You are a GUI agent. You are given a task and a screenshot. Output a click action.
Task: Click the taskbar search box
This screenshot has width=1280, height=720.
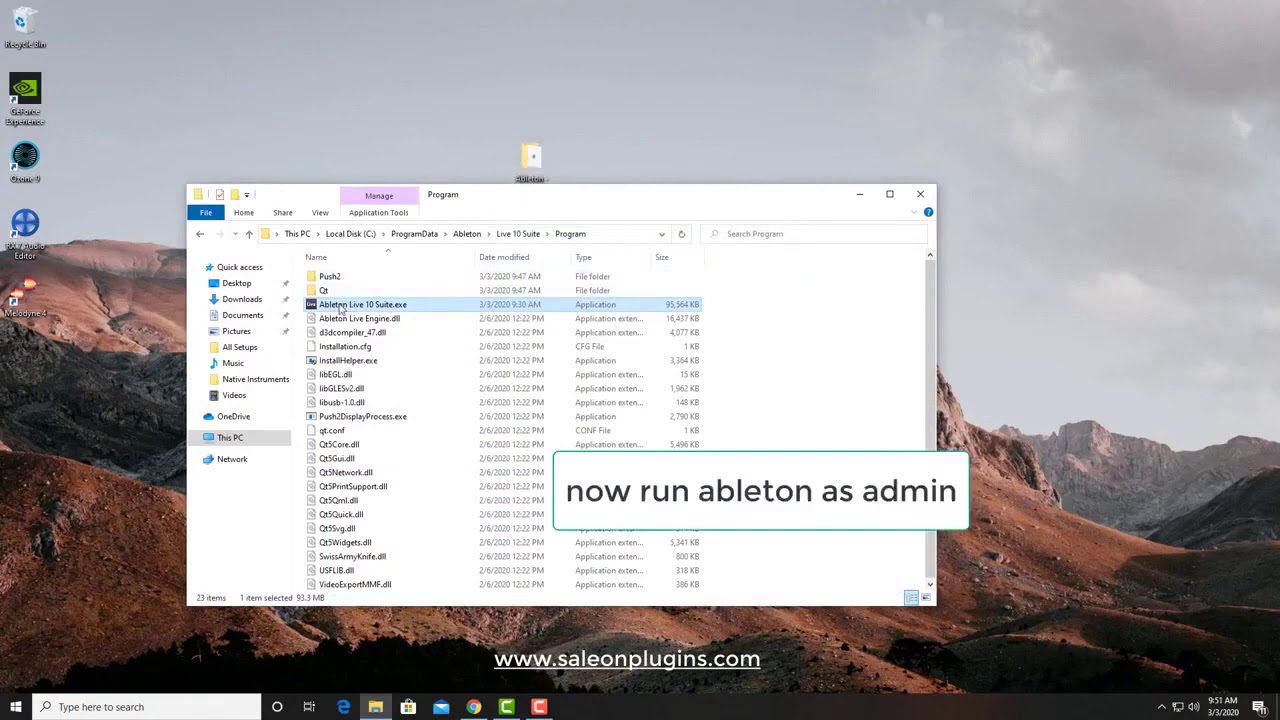point(146,707)
